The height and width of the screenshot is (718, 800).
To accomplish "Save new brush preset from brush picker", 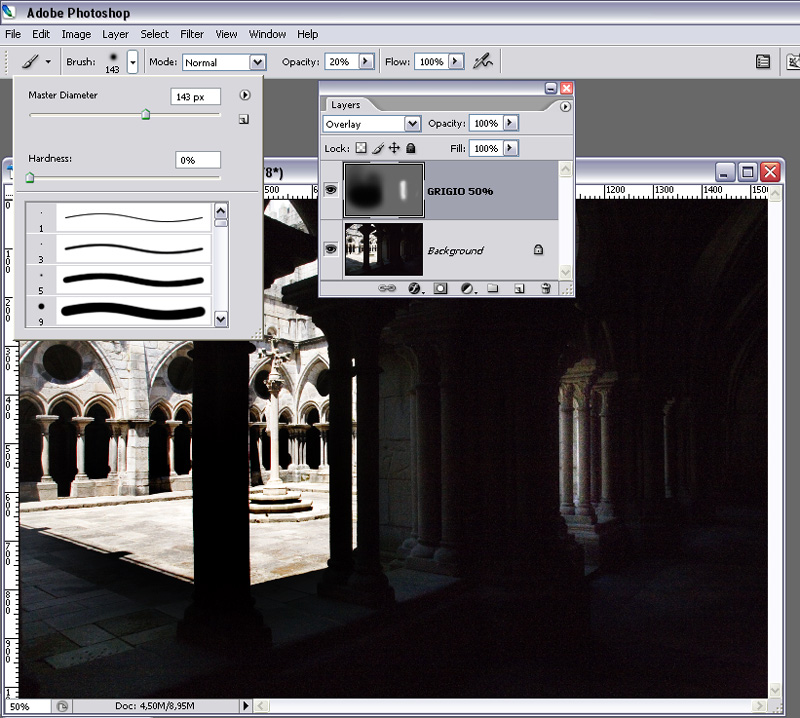I will (x=244, y=121).
